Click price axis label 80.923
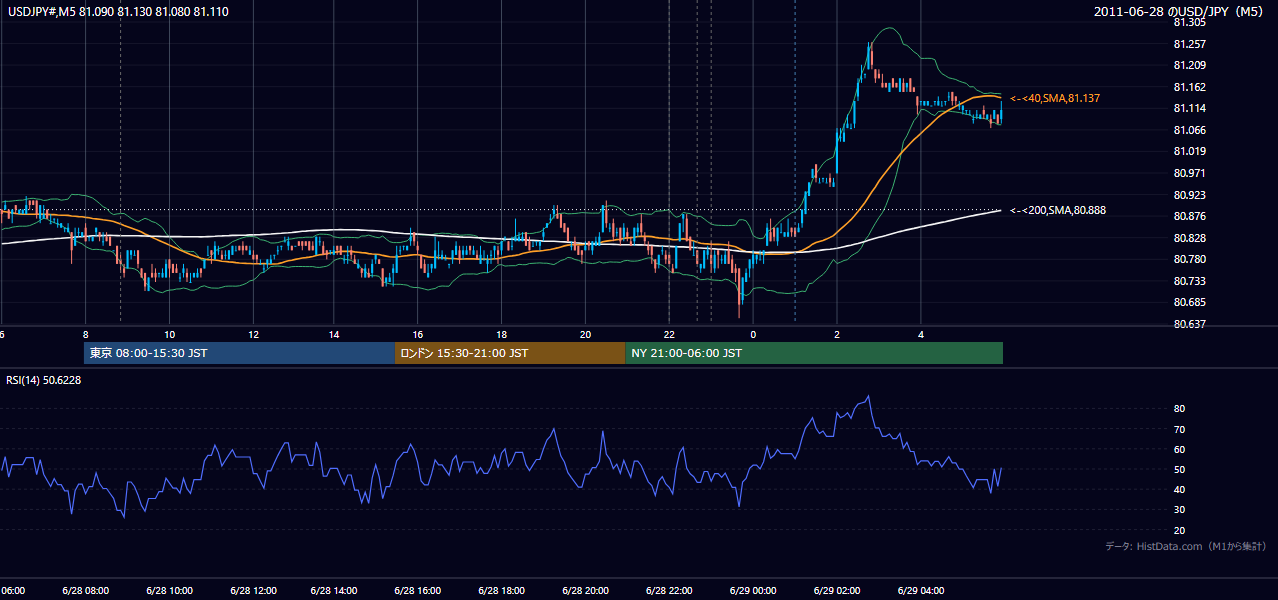The height and width of the screenshot is (600, 1278). coord(1189,195)
